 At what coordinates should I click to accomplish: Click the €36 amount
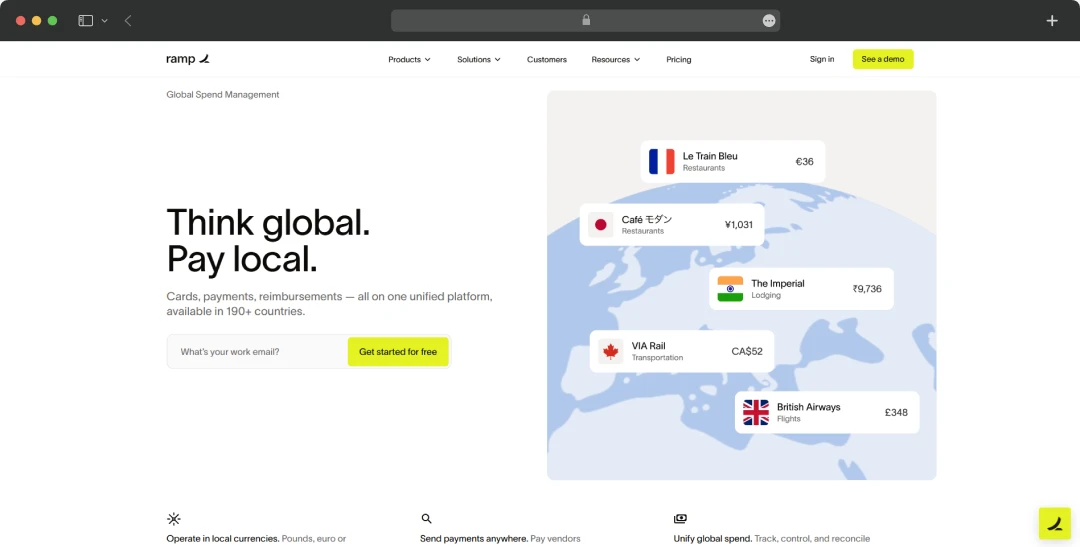[x=804, y=162]
